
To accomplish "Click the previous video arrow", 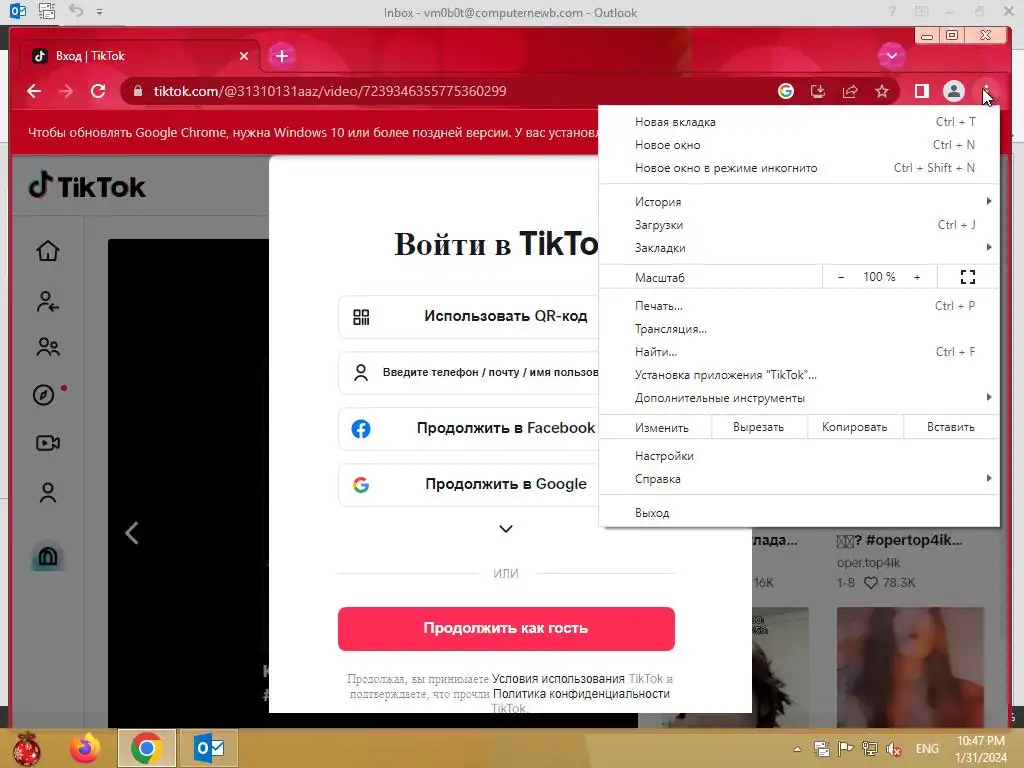I will tap(132, 534).
